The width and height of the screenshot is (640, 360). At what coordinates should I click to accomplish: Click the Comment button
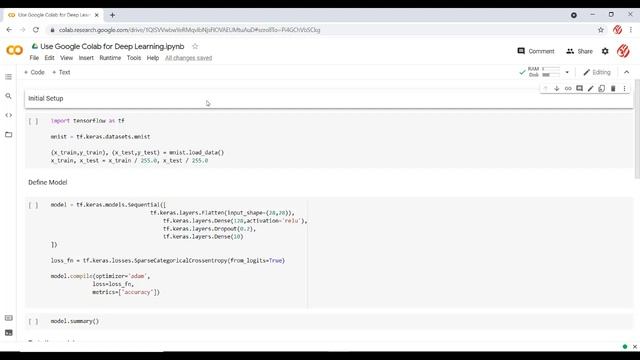pos(536,51)
